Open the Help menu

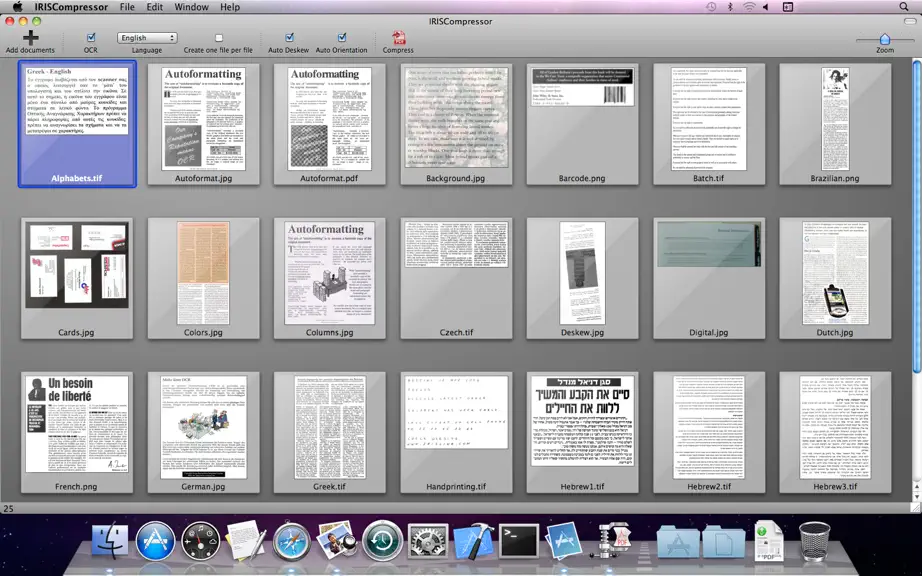[x=230, y=7]
